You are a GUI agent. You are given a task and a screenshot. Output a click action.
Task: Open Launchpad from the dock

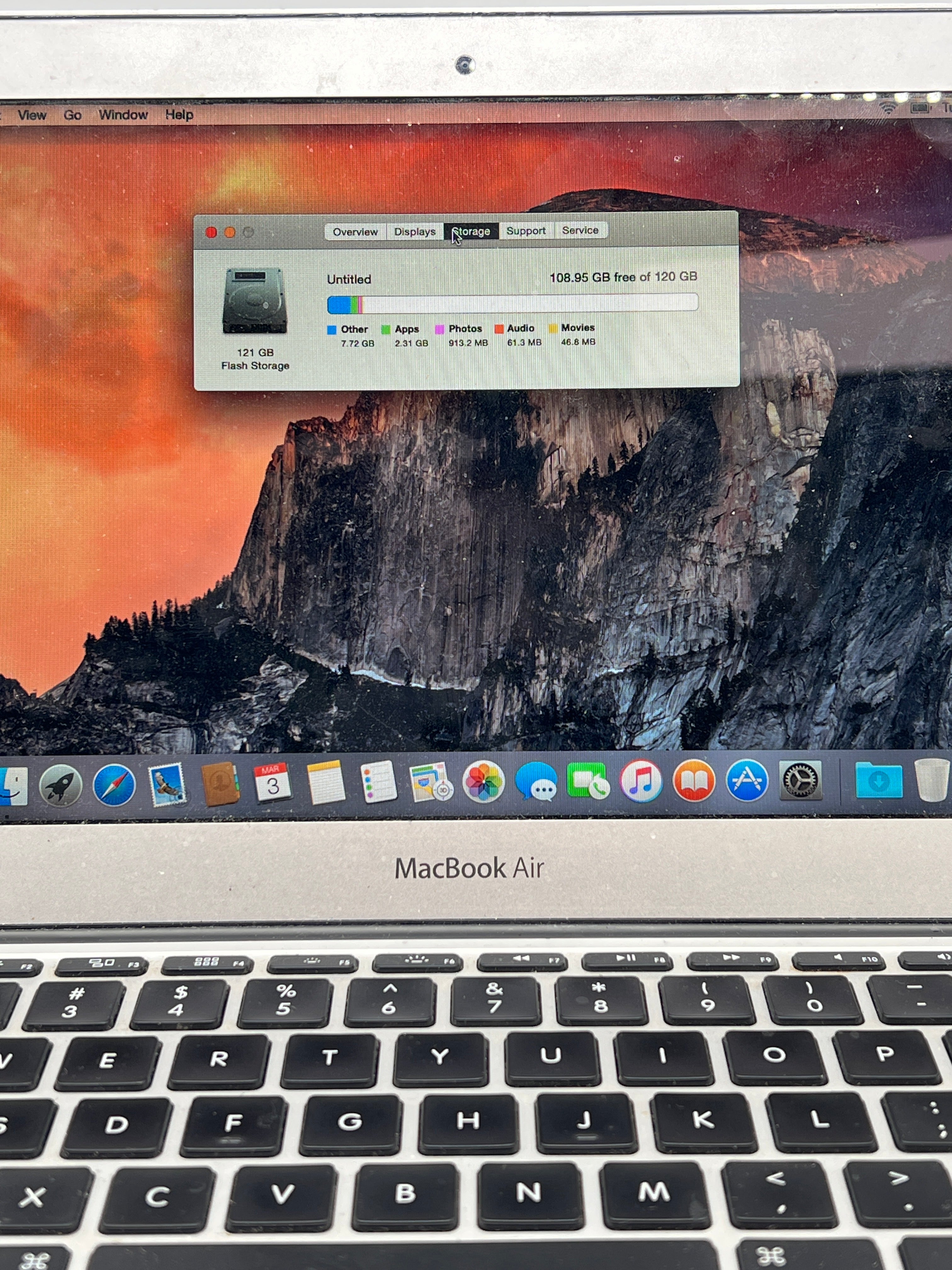[x=61, y=785]
